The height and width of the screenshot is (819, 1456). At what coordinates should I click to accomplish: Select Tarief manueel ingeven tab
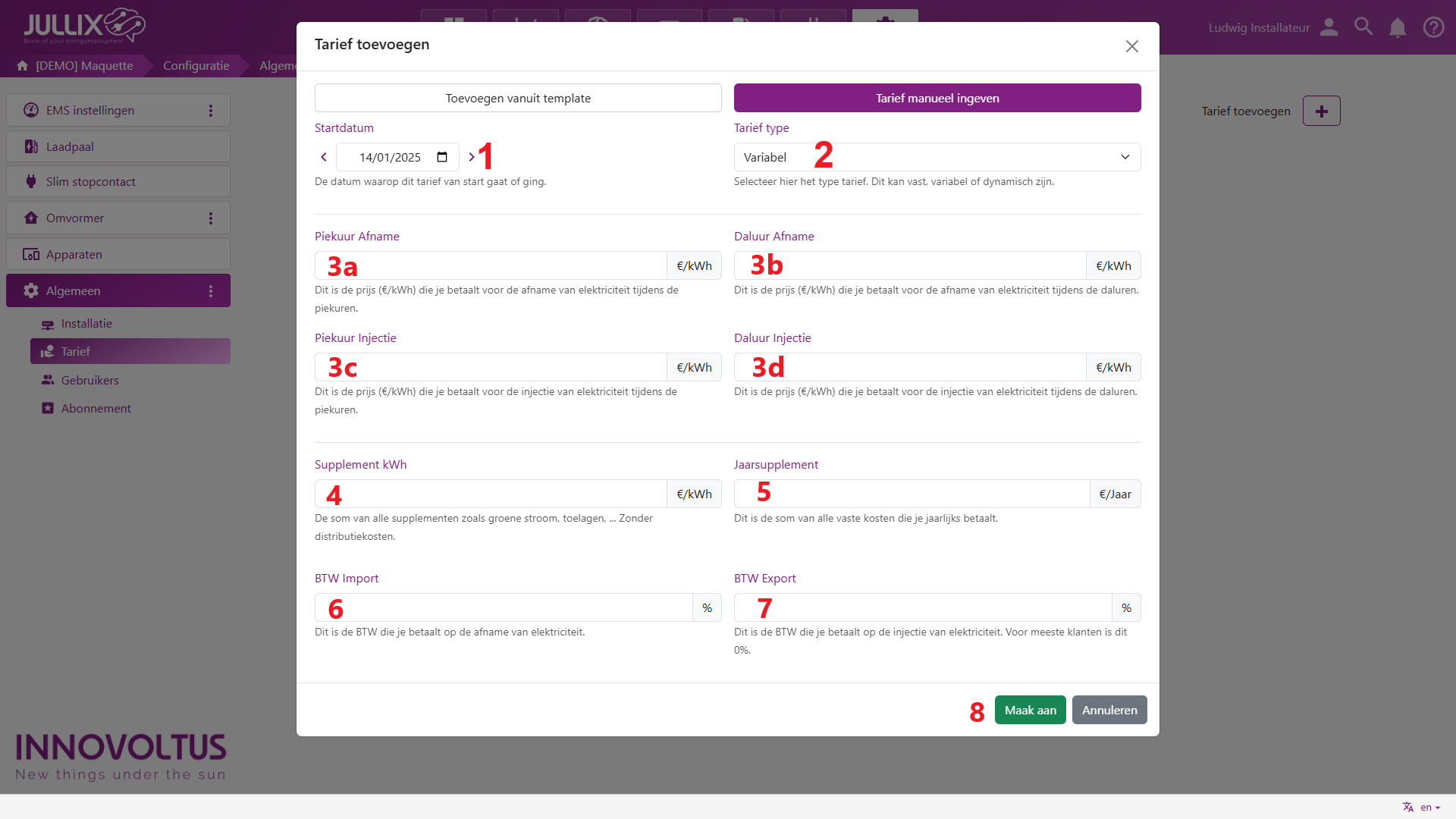click(x=937, y=98)
